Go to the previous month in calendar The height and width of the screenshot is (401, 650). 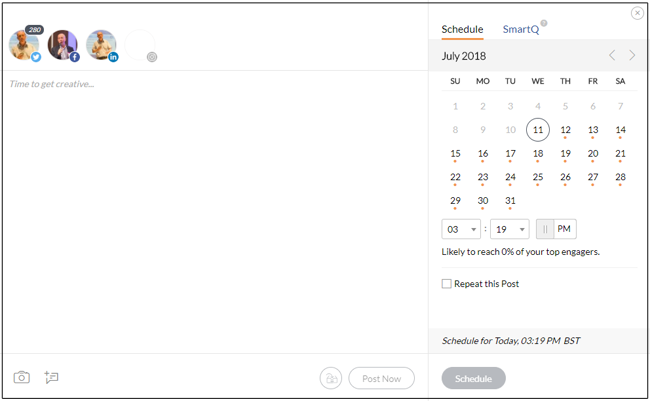[613, 55]
